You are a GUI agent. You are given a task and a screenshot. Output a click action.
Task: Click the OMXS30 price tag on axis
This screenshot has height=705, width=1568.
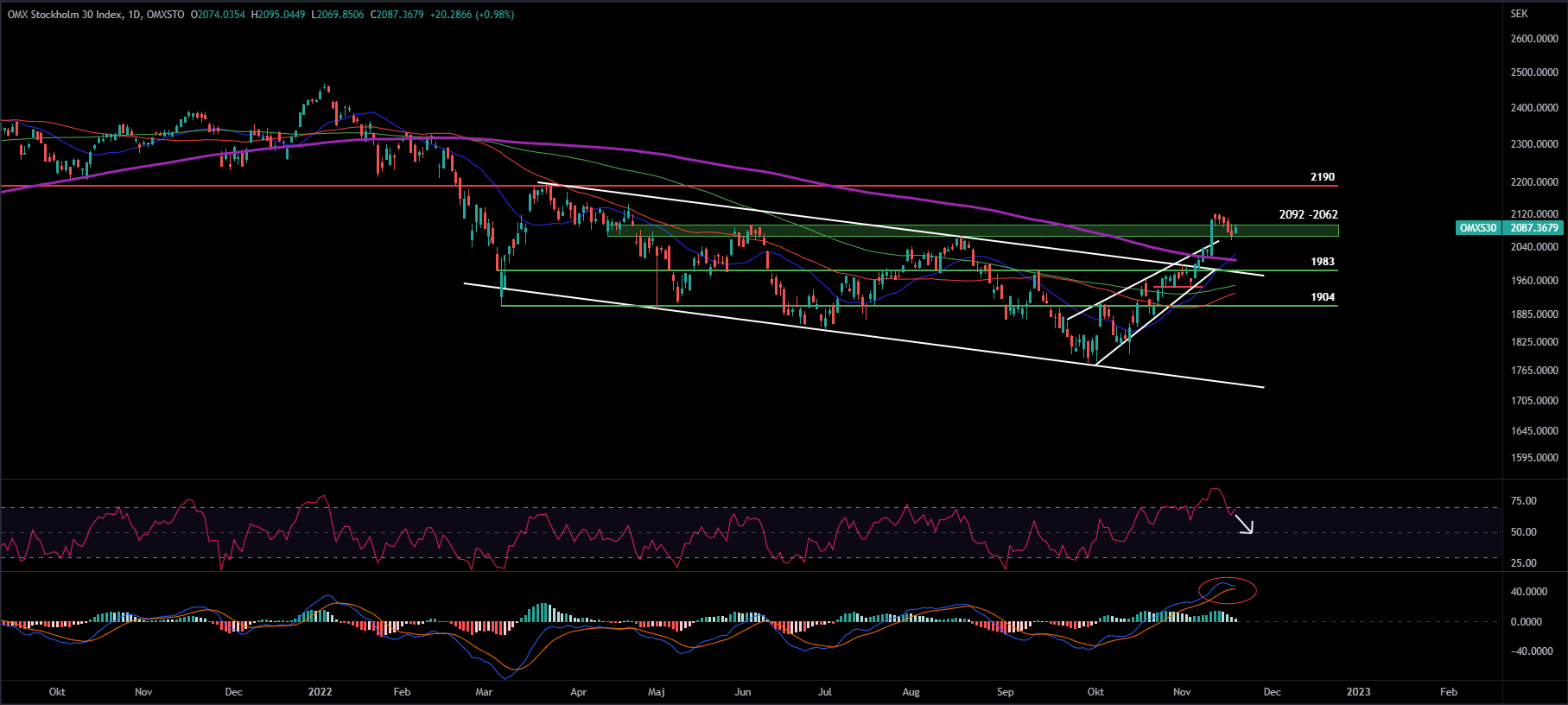point(1477,228)
